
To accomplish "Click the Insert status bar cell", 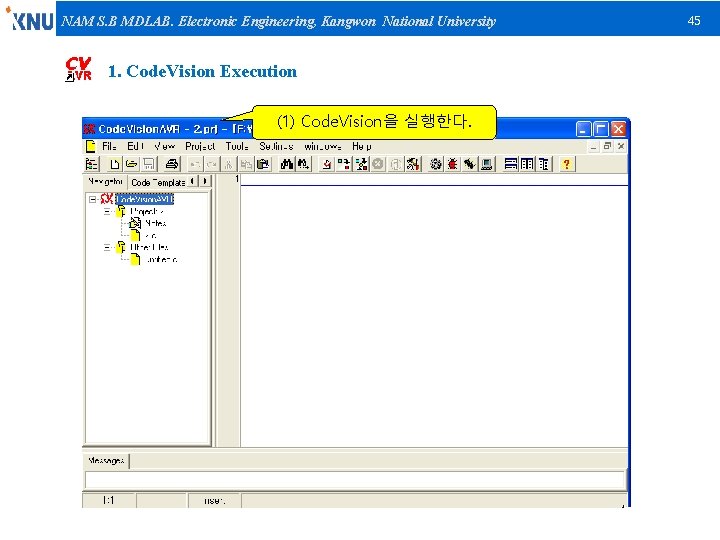I will [214, 501].
